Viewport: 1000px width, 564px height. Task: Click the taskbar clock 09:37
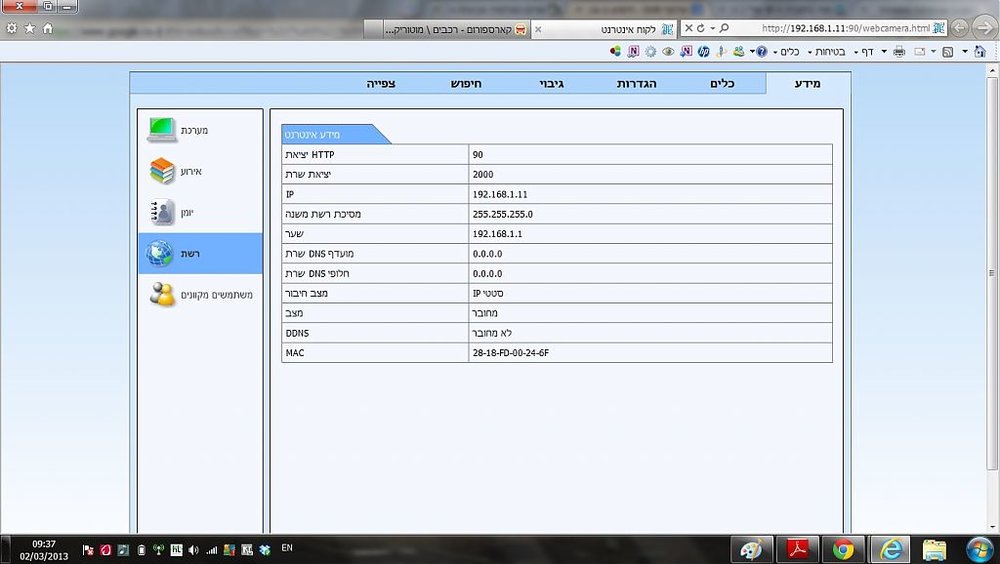click(43, 544)
